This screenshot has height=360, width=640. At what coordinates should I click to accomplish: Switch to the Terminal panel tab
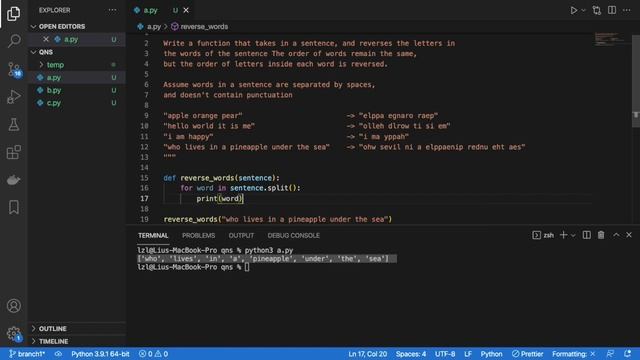click(x=153, y=236)
